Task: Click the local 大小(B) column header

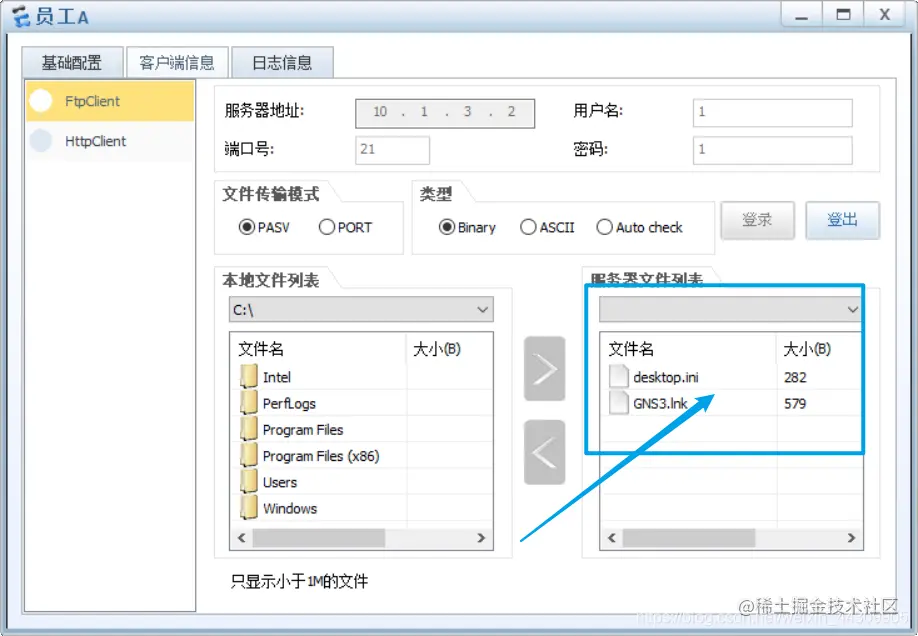Action: point(449,349)
